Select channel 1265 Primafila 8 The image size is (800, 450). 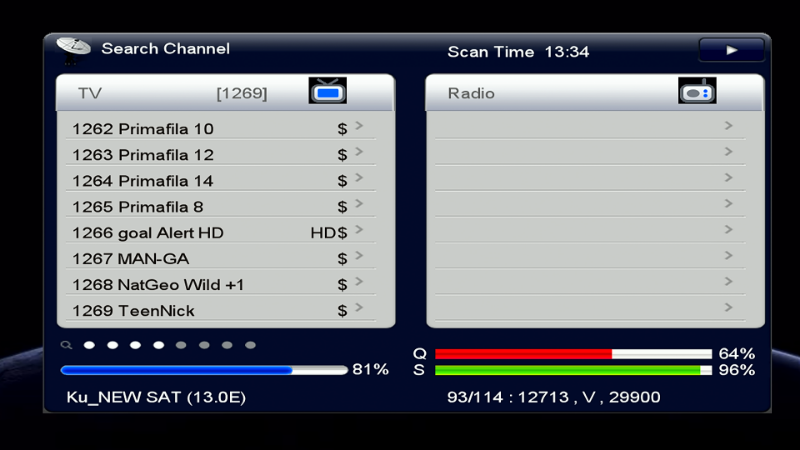[221, 204]
